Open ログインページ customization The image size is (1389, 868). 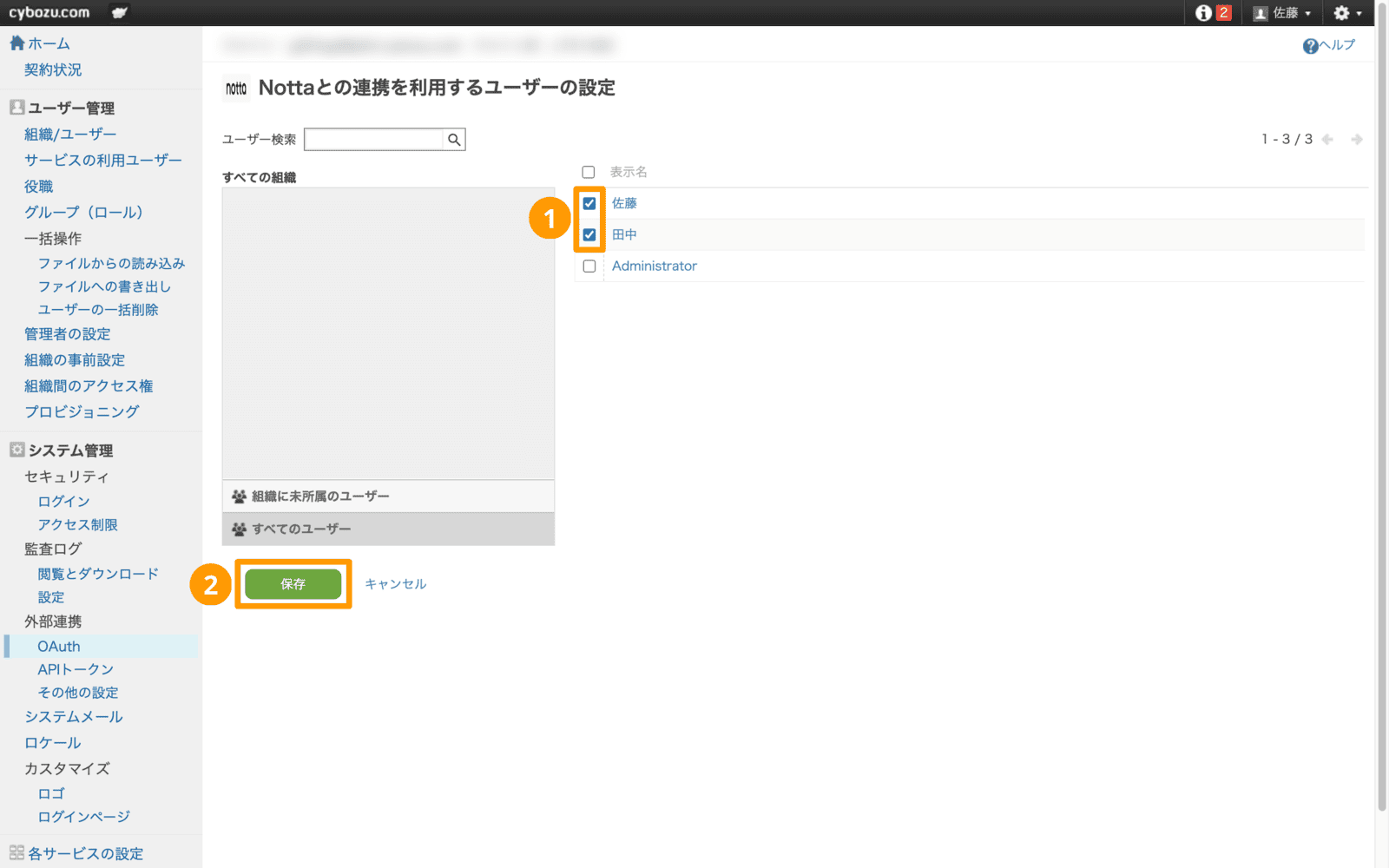tap(84, 817)
